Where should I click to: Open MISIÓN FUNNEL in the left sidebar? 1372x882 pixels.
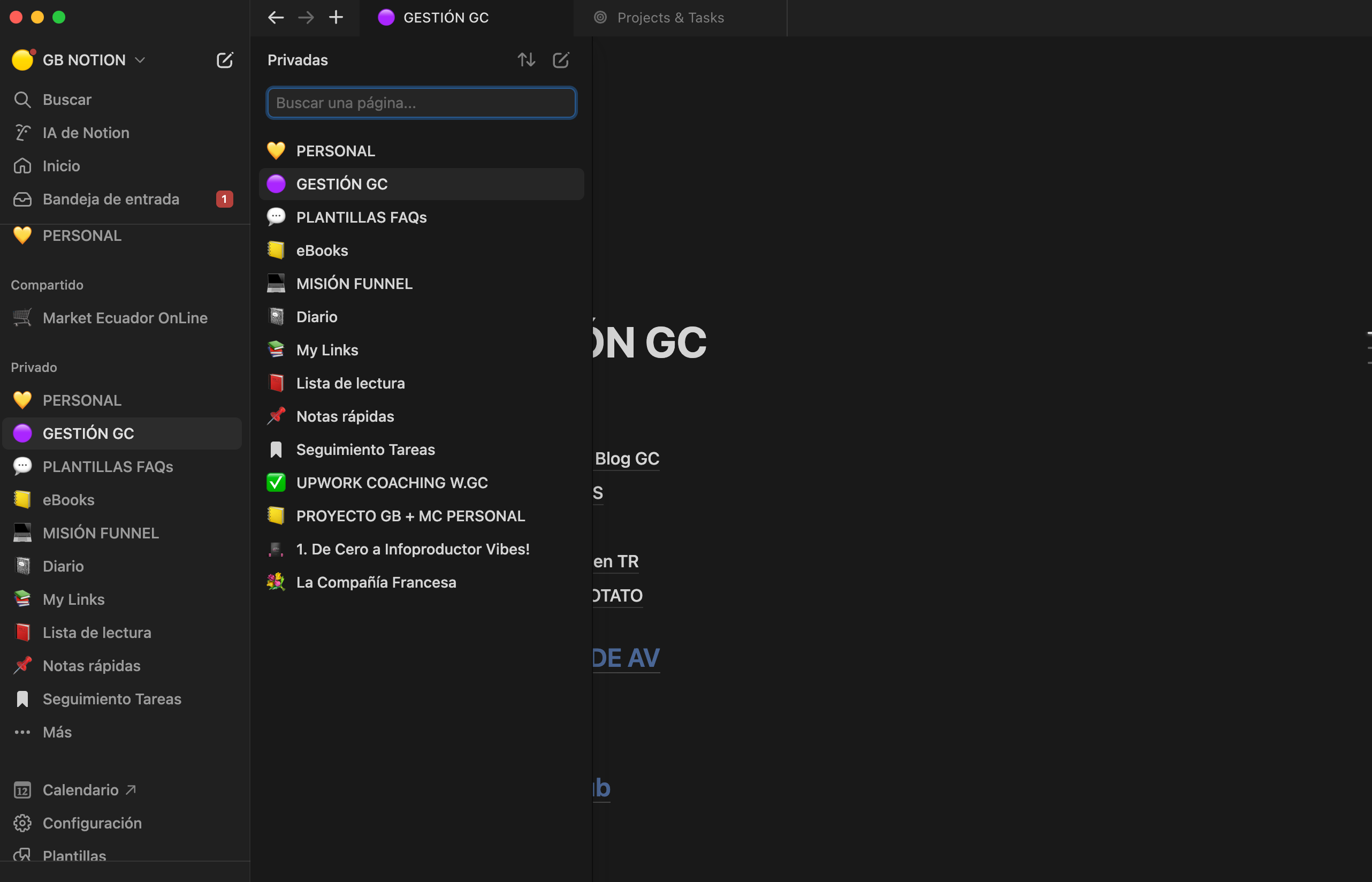pos(121,533)
